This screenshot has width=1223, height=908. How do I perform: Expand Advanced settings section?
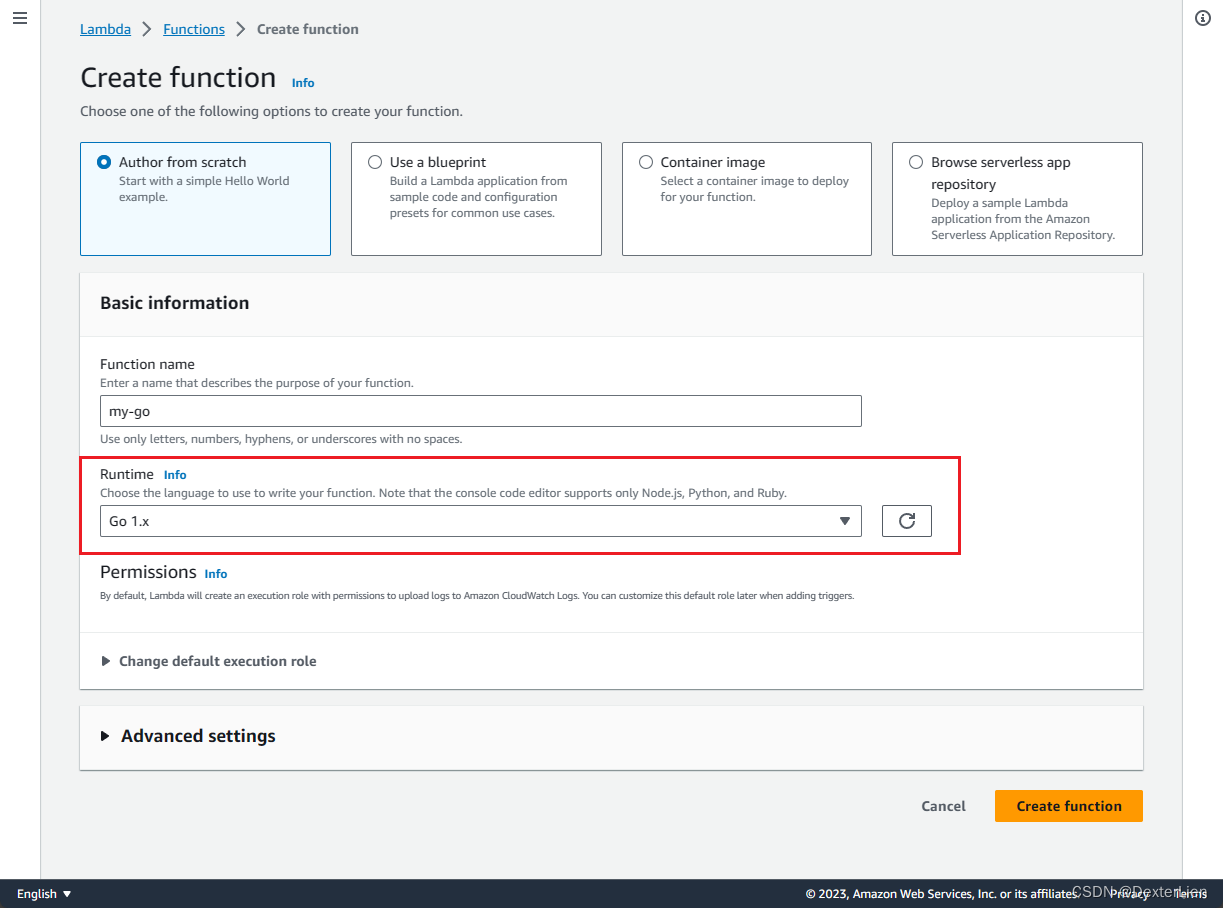coord(188,736)
